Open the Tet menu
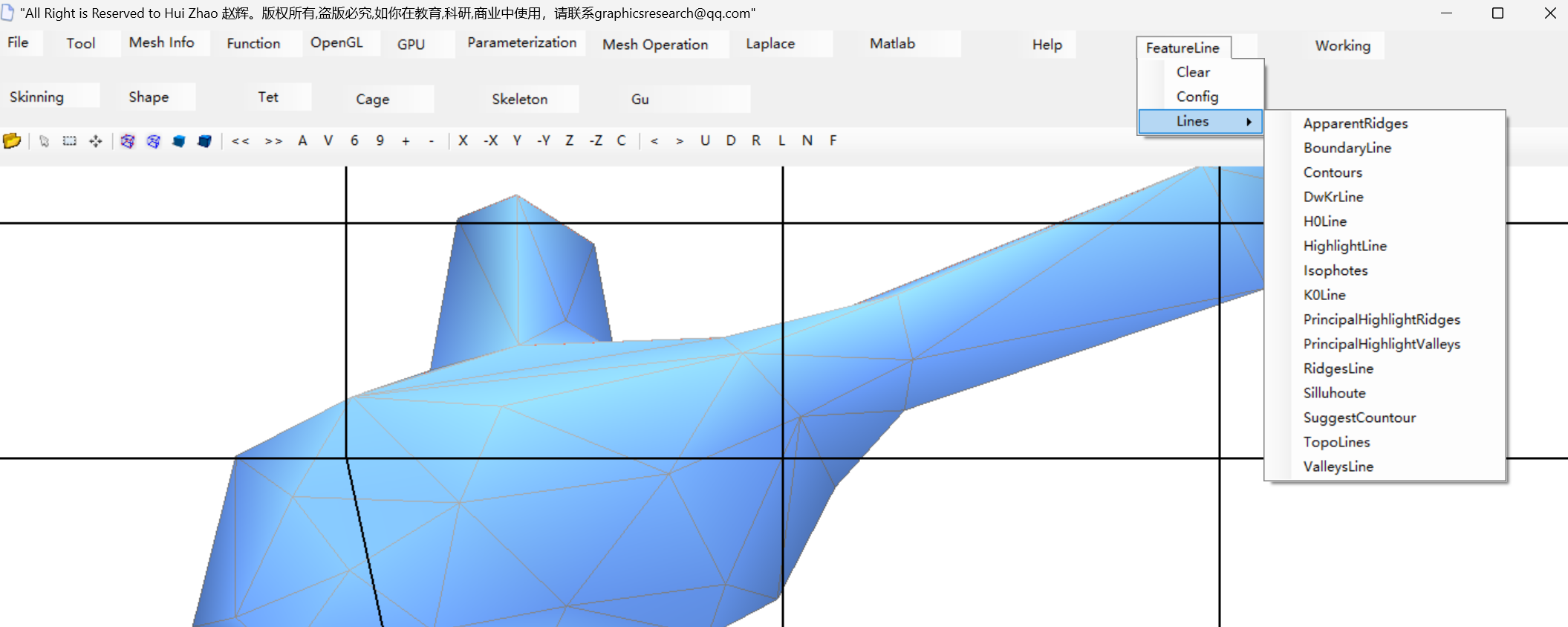This screenshot has width=1568, height=627. tap(268, 97)
